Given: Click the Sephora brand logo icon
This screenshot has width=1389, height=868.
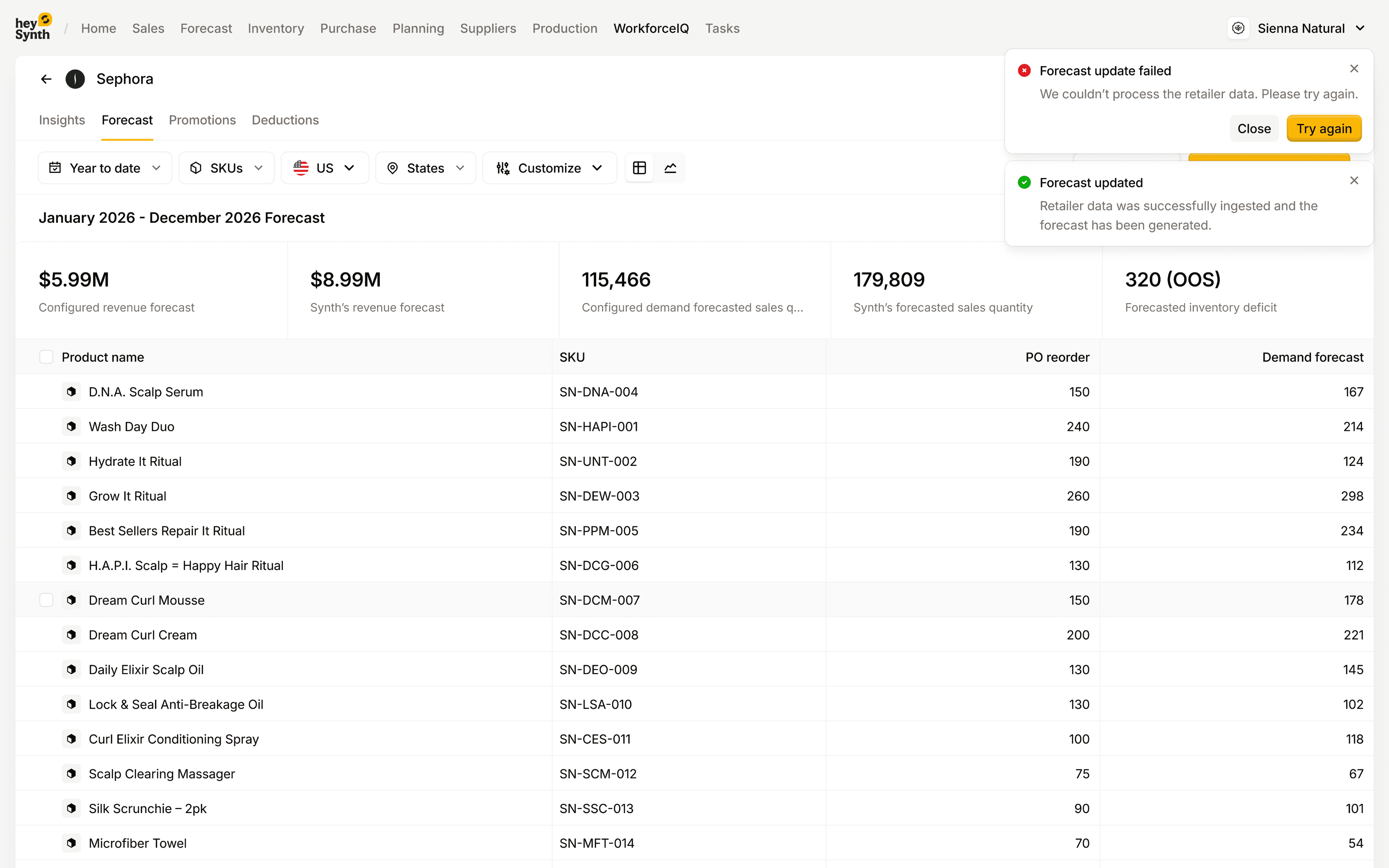Looking at the screenshot, I should tap(75, 79).
